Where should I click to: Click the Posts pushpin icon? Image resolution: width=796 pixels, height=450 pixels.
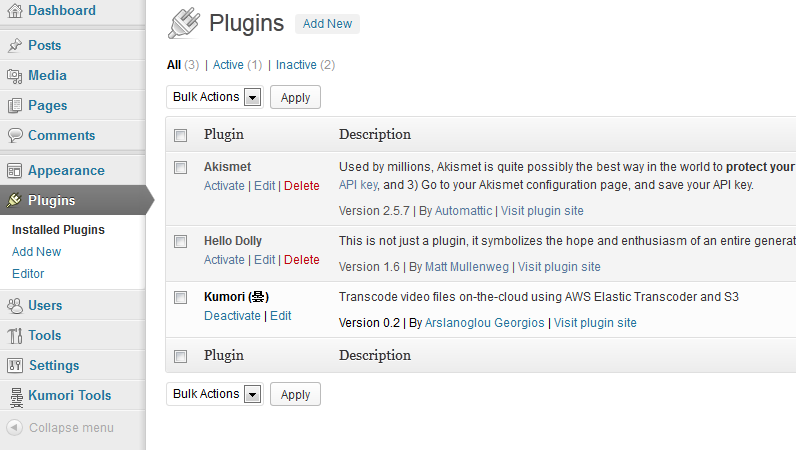click(x=15, y=45)
